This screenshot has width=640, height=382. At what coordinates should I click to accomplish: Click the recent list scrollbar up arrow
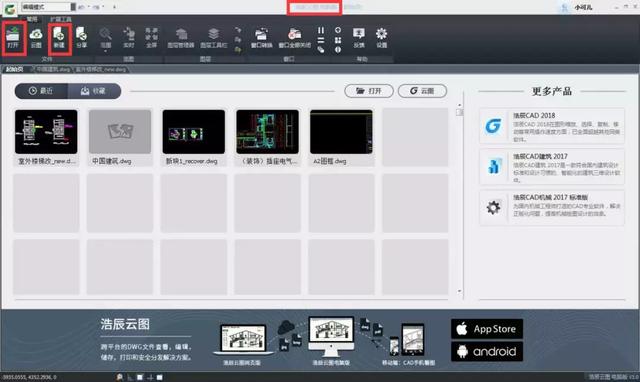click(460, 105)
